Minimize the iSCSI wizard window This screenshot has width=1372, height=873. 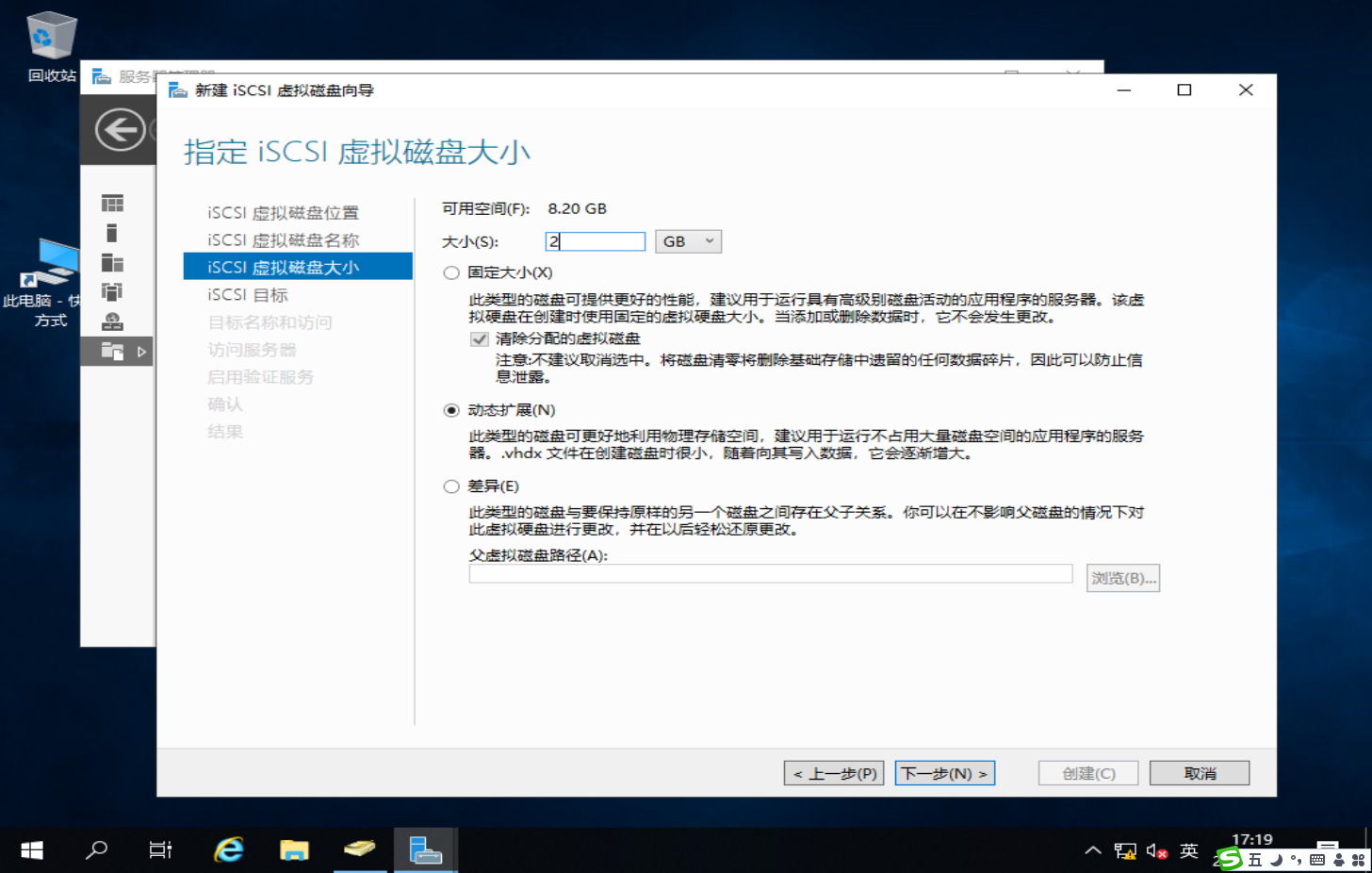point(1124,91)
